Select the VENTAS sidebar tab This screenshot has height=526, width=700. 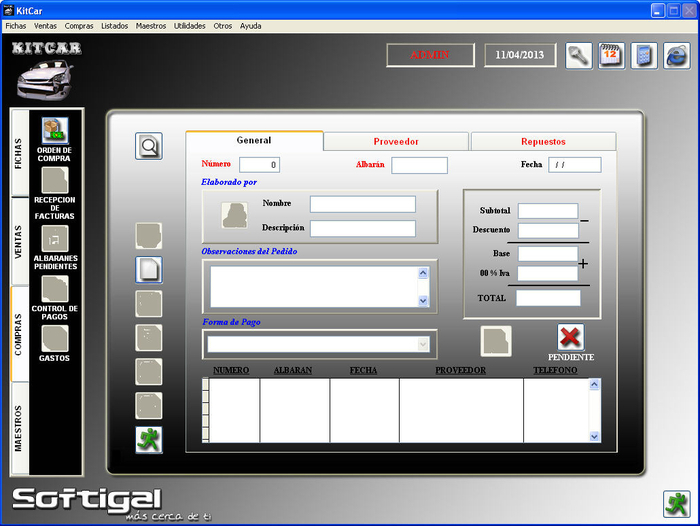coord(19,241)
